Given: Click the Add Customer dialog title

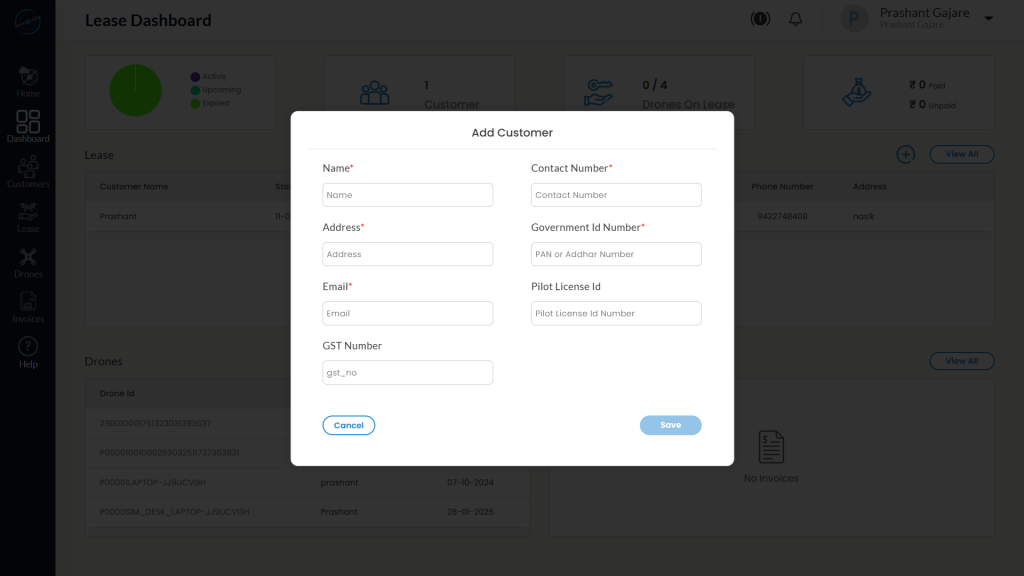Looking at the screenshot, I should click(x=512, y=133).
